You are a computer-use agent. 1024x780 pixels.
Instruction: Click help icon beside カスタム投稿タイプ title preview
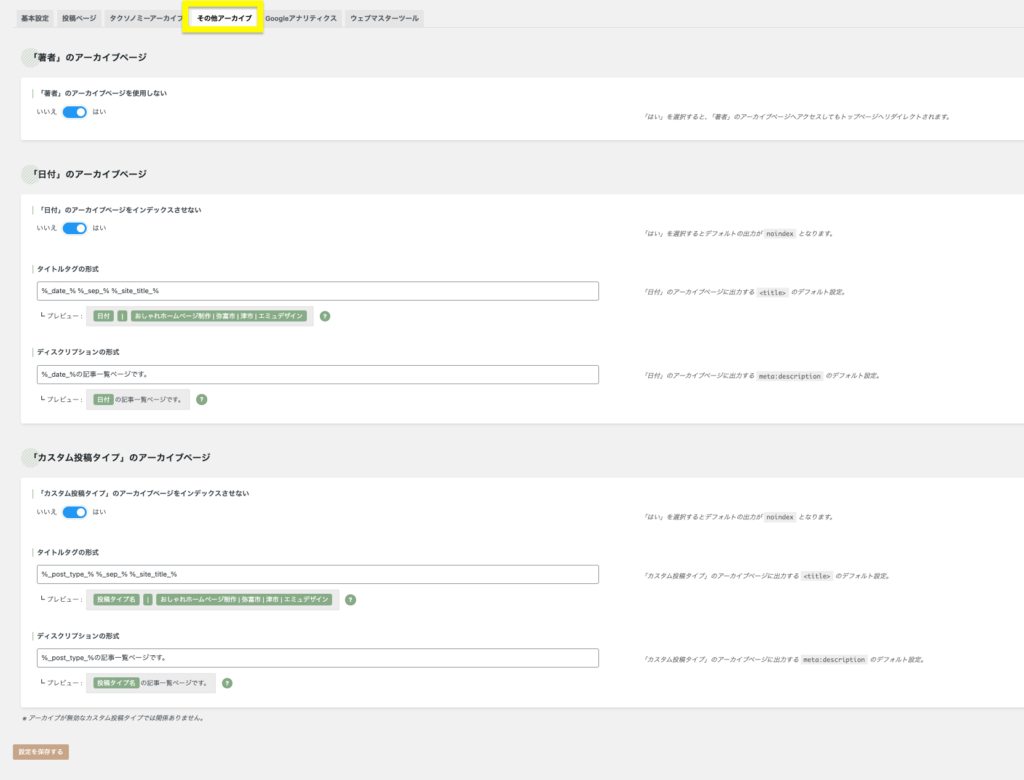[351, 600]
